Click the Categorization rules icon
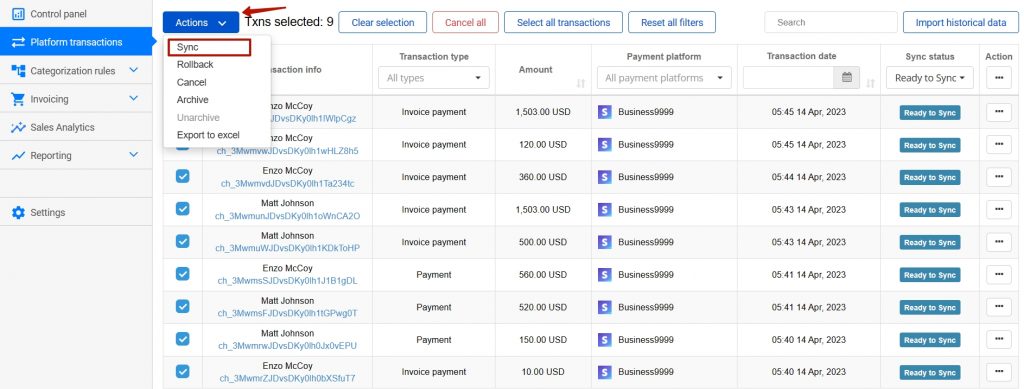Screen dimensions: 1024x389 click(x=18, y=70)
